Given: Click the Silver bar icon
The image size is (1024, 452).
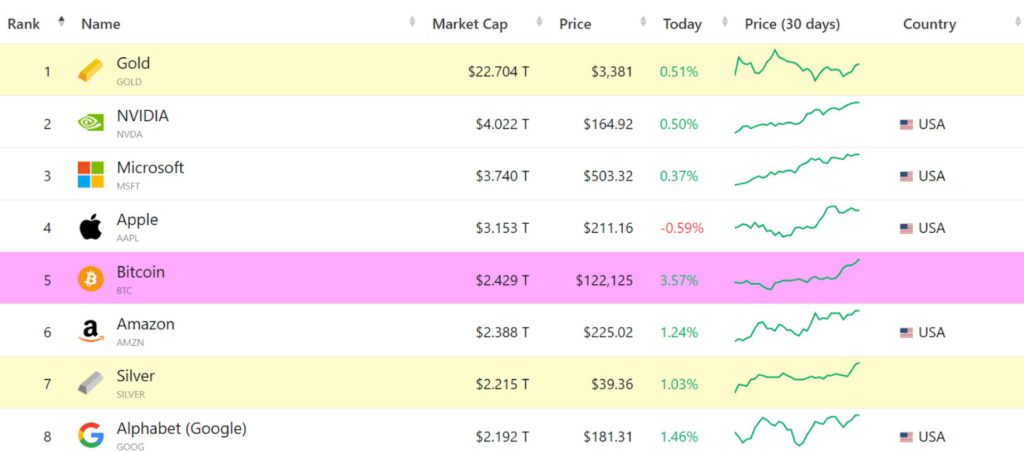Looking at the screenshot, I should click(90, 383).
